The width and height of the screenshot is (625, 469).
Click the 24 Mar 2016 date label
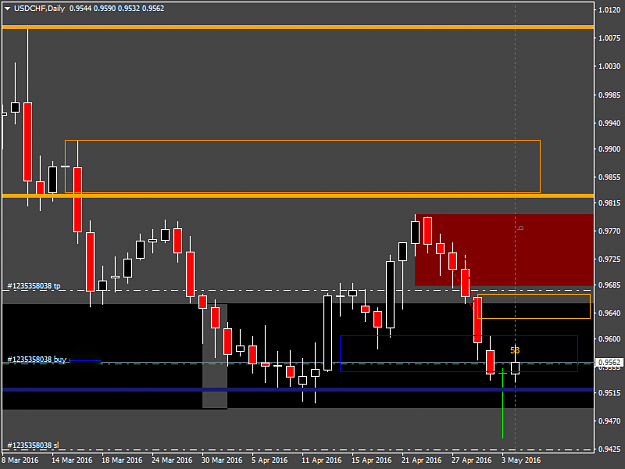(172, 460)
